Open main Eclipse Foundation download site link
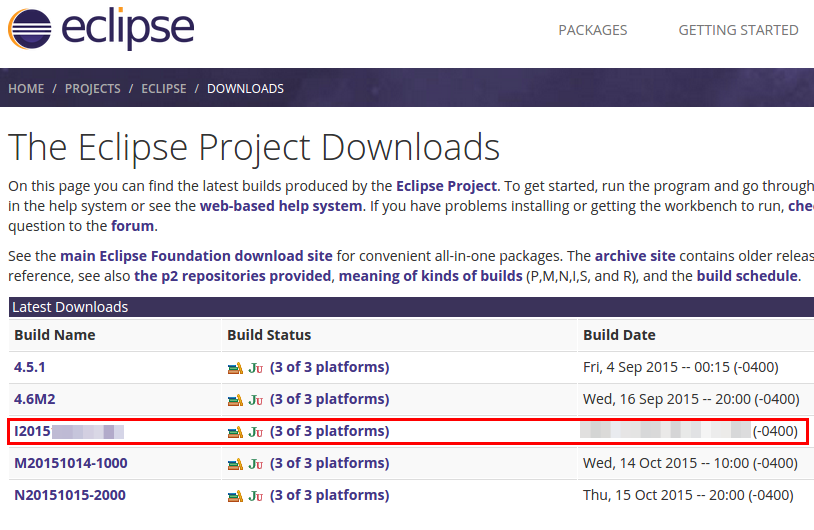The height and width of the screenshot is (530, 814). 196,256
